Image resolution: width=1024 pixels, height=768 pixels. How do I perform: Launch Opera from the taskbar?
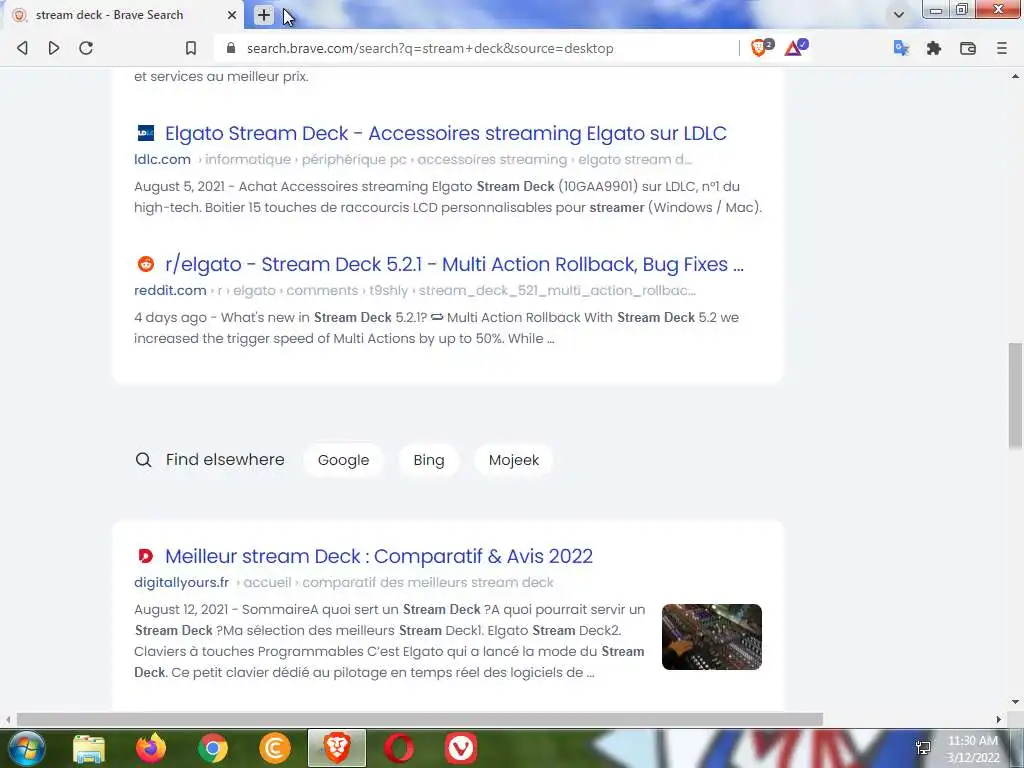pyautogui.click(x=398, y=748)
